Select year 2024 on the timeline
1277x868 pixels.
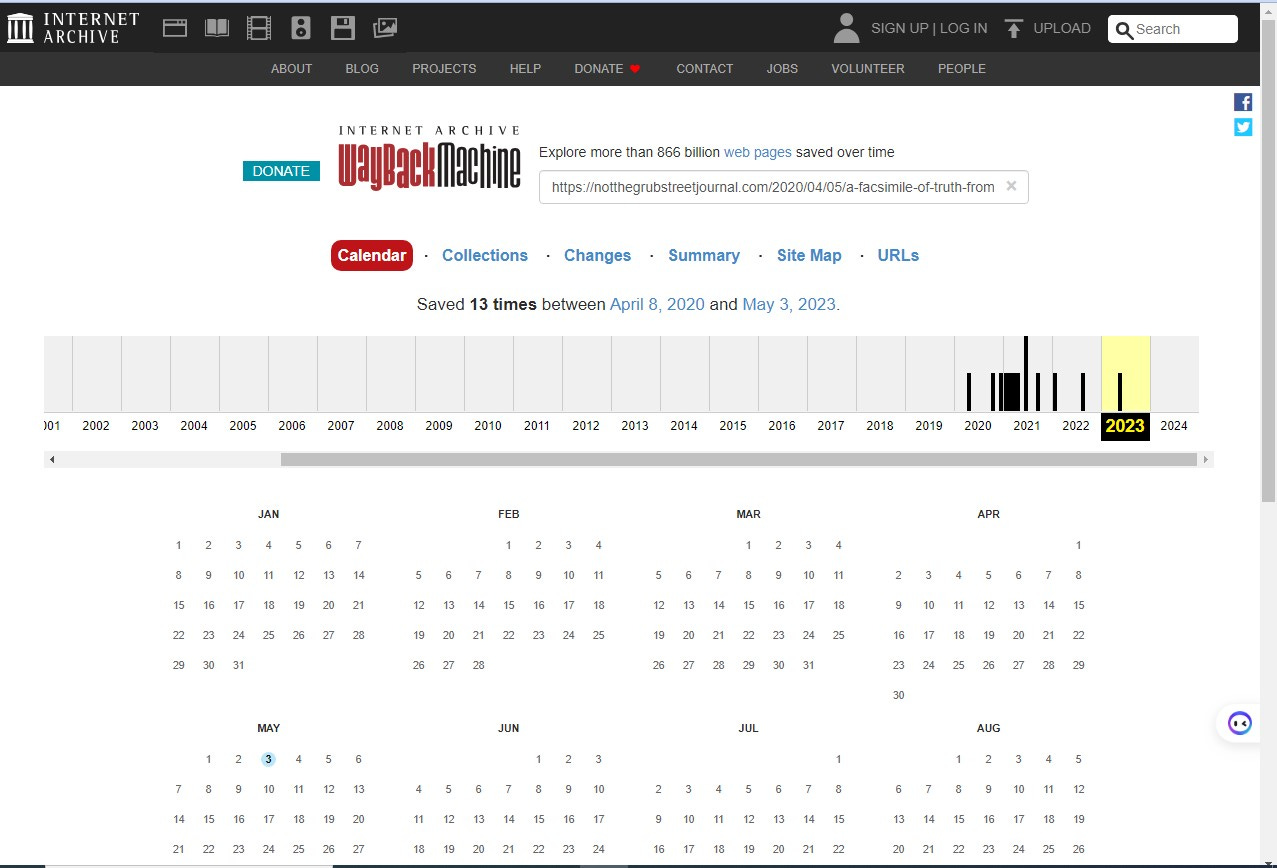[x=1174, y=426]
